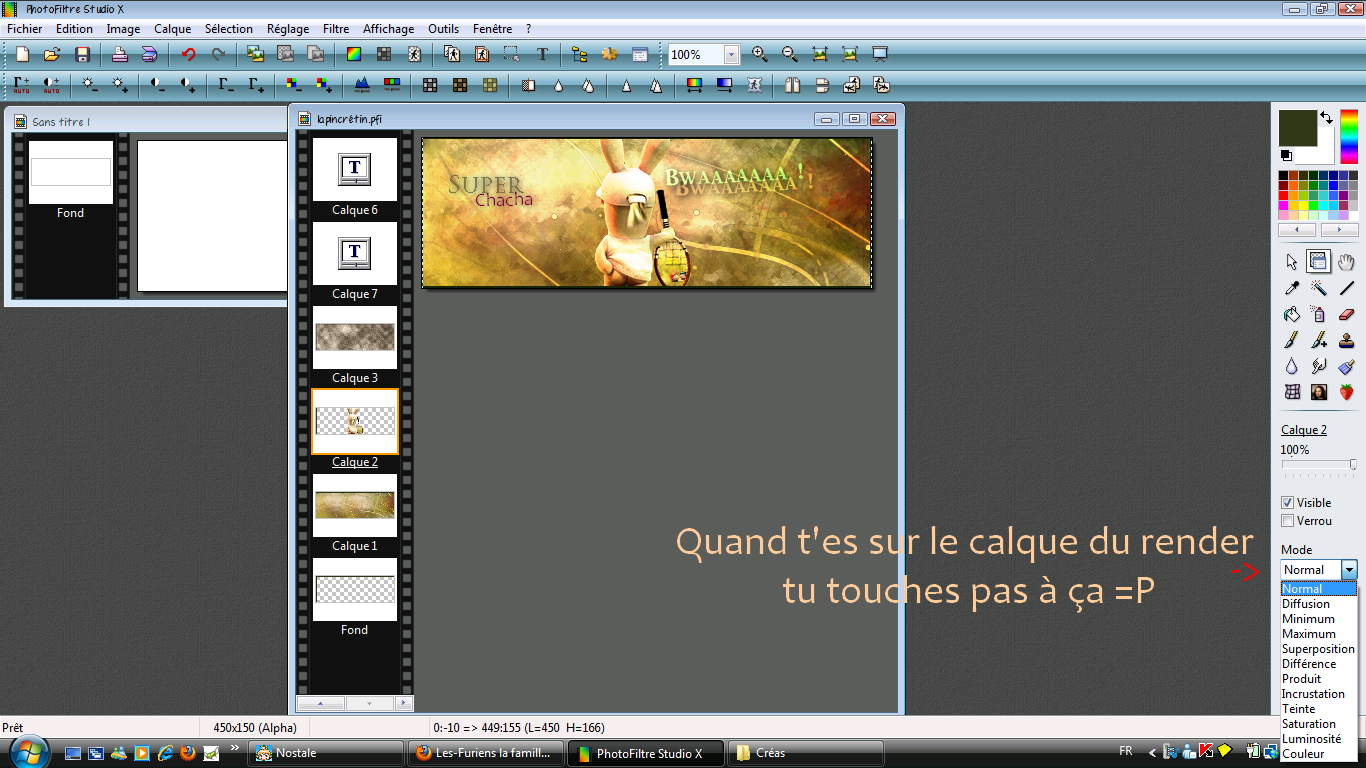This screenshot has width=1366, height=768.
Task: Select the Mona Lisa art brush tool
Action: (1318, 392)
